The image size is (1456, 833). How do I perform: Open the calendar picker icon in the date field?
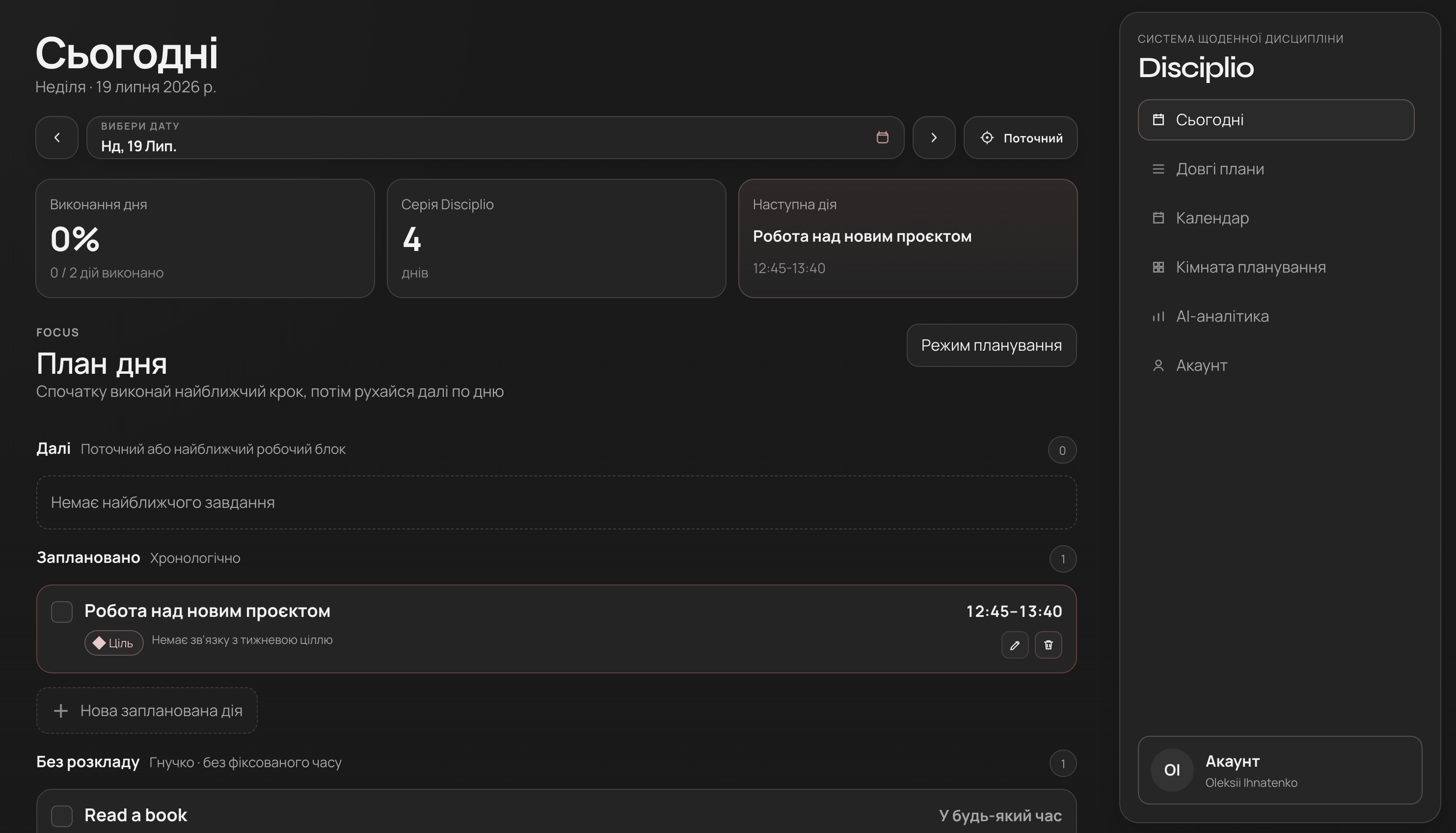pos(882,138)
